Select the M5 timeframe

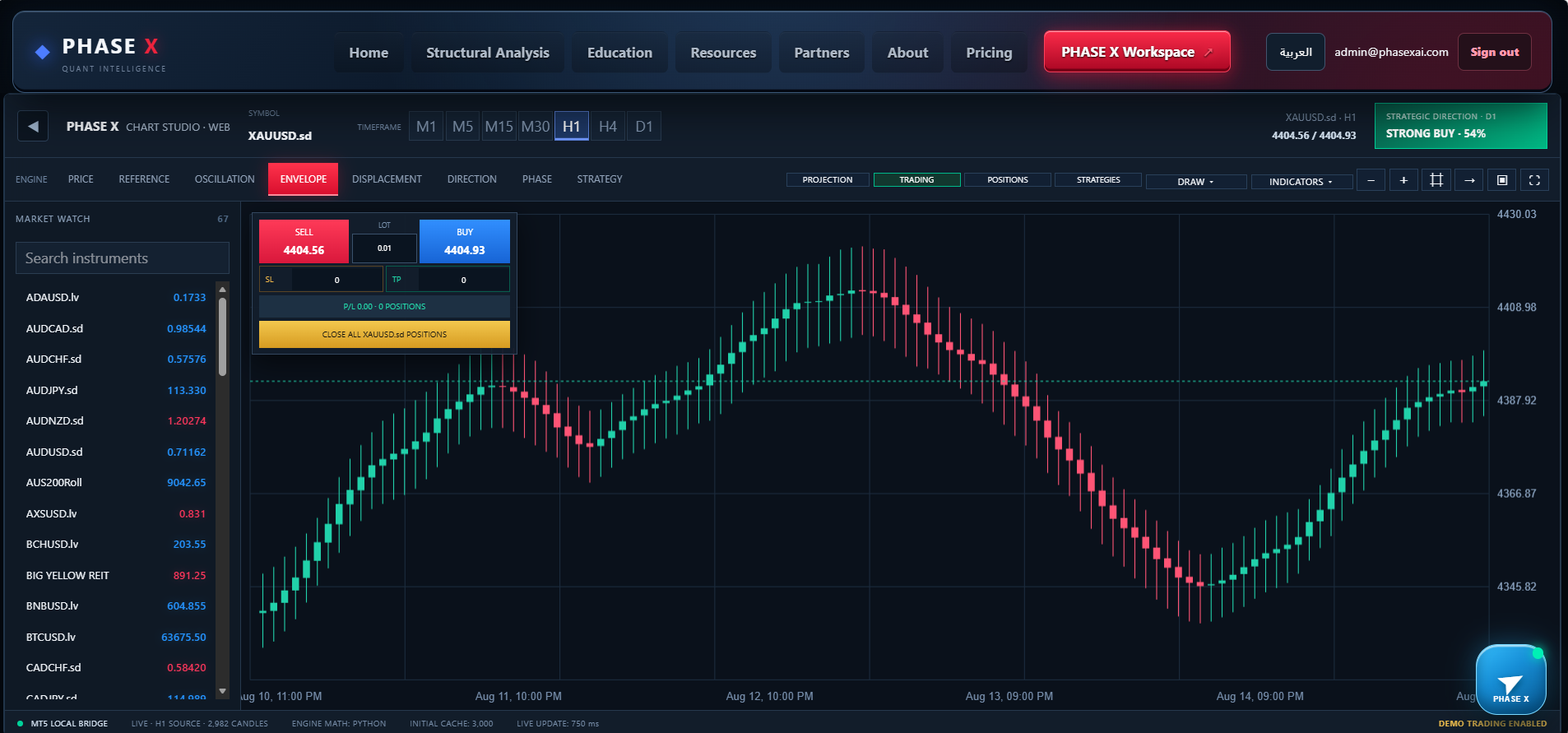pyautogui.click(x=462, y=126)
